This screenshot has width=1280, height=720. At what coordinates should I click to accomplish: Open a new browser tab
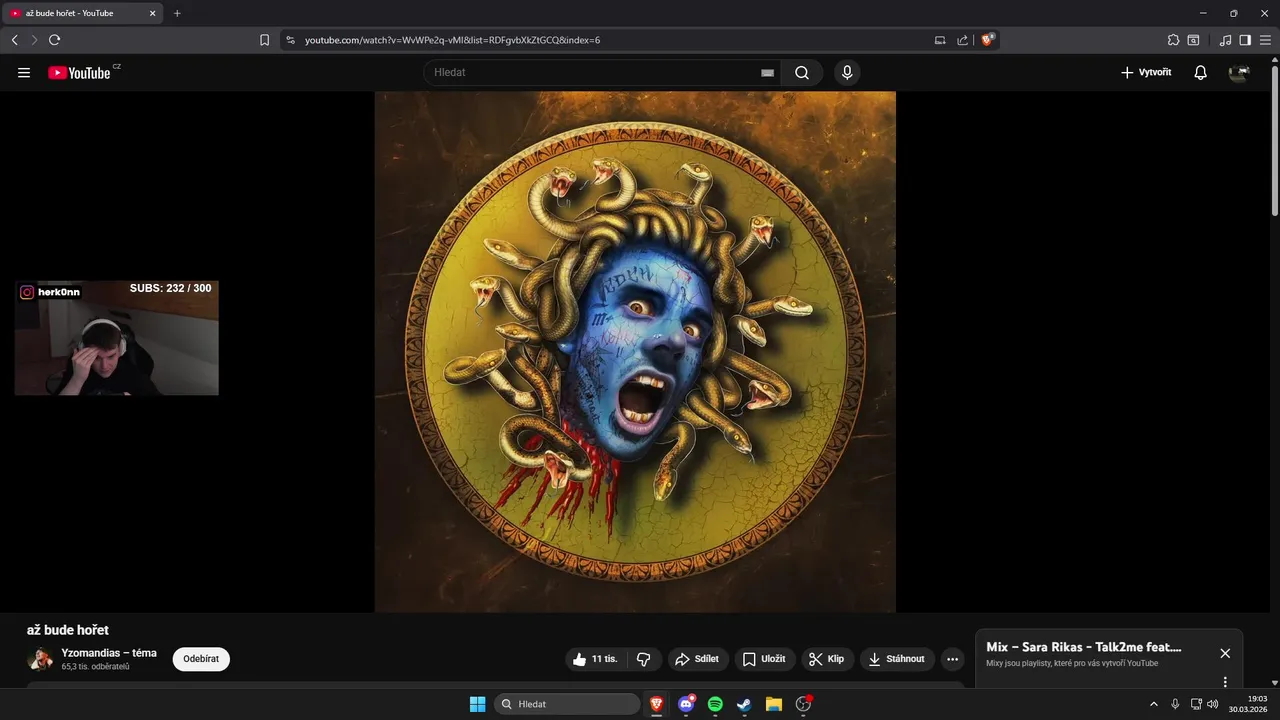click(x=177, y=13)
